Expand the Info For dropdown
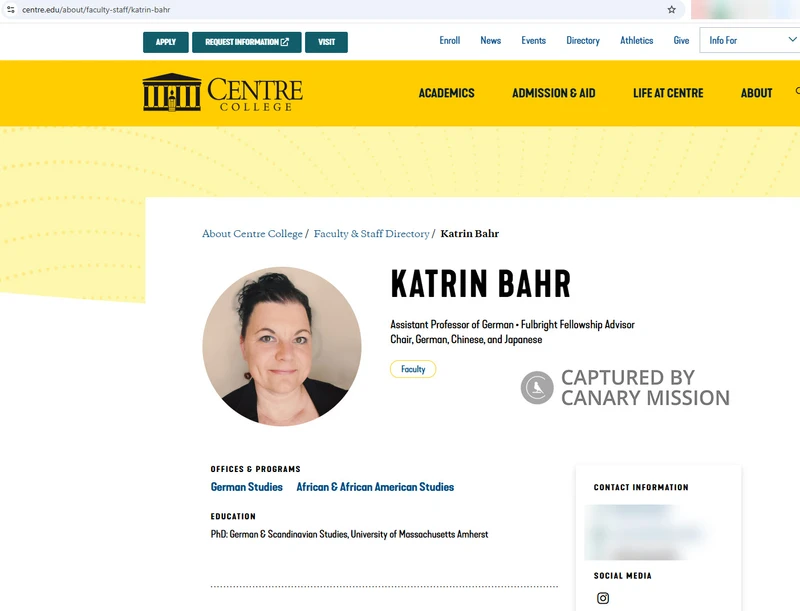This screenshot has width=800, height=611. coord(749,40)
